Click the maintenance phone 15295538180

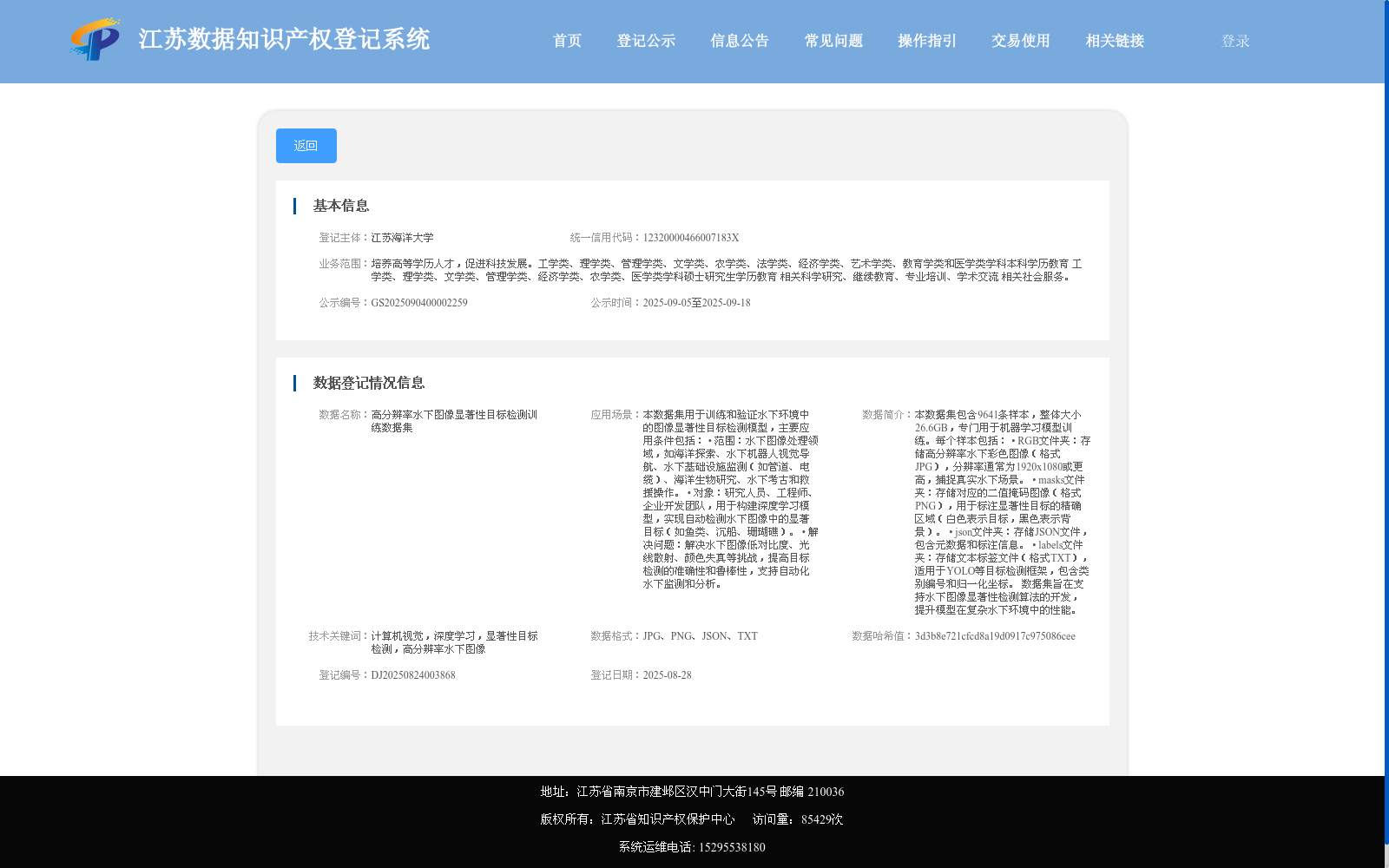732,846
